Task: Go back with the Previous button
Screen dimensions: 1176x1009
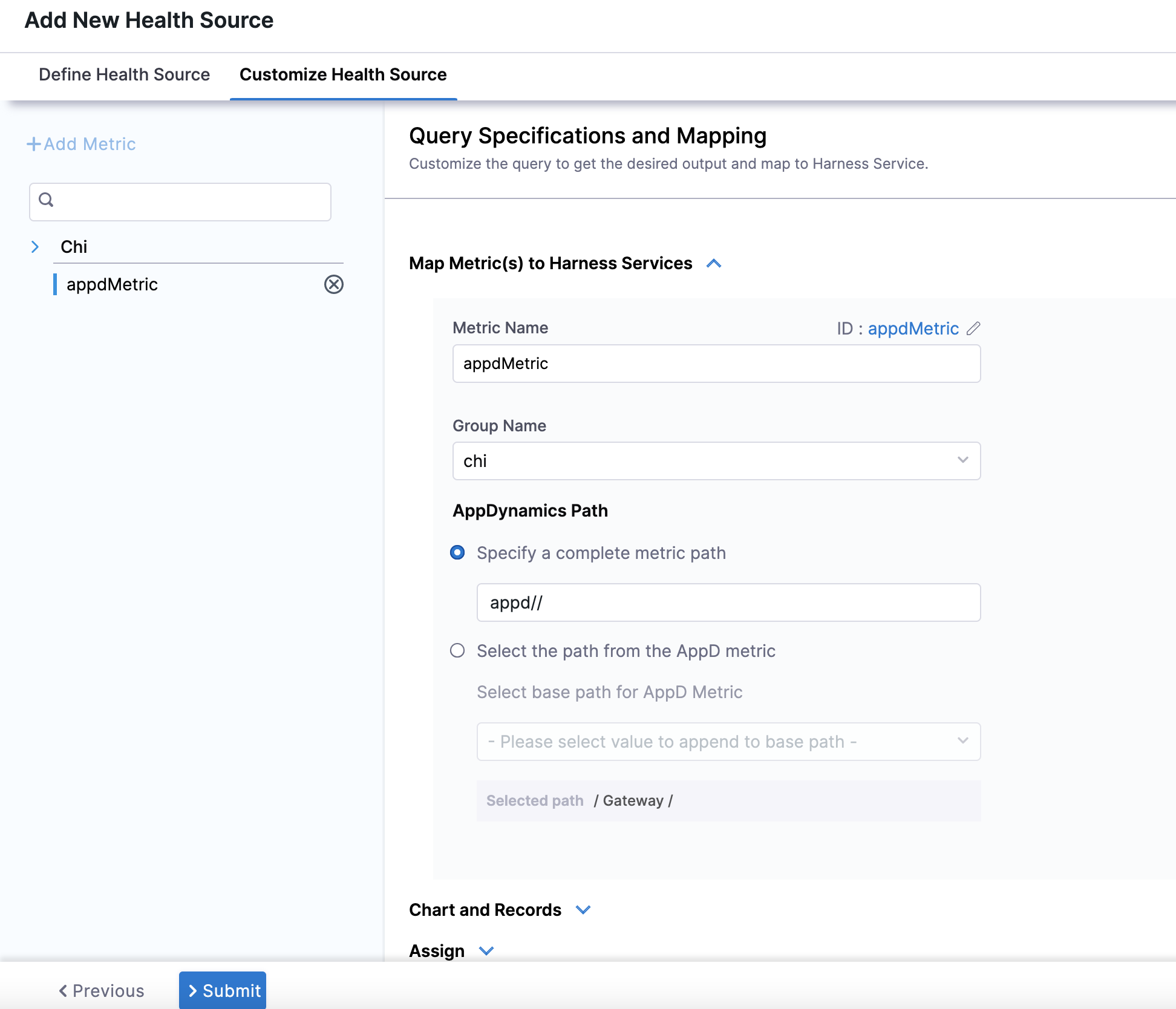Action: click(x=102, y=990)
